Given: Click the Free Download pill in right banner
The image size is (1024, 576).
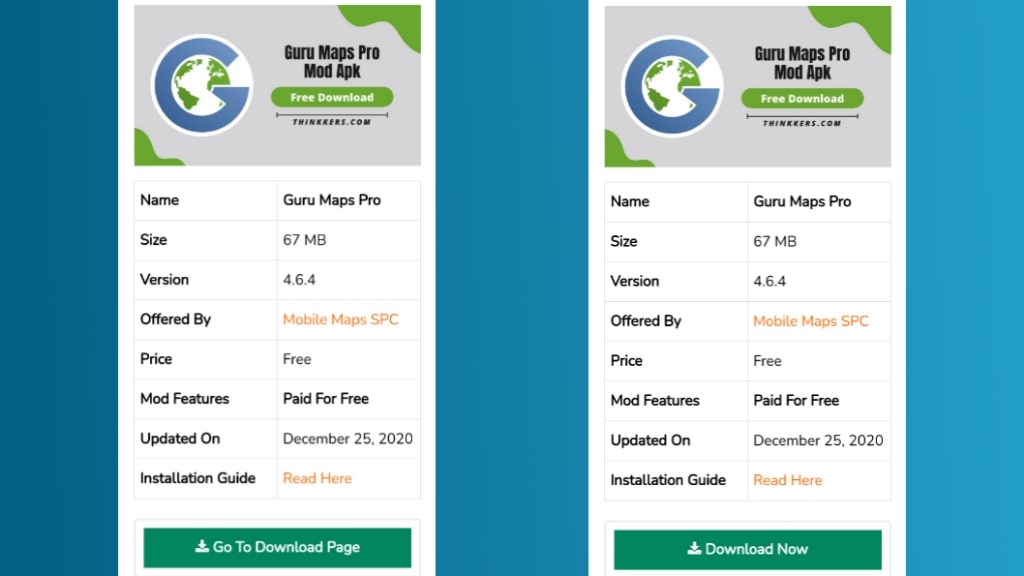Looking at the screenshot, I should click(x=802, y=99).
